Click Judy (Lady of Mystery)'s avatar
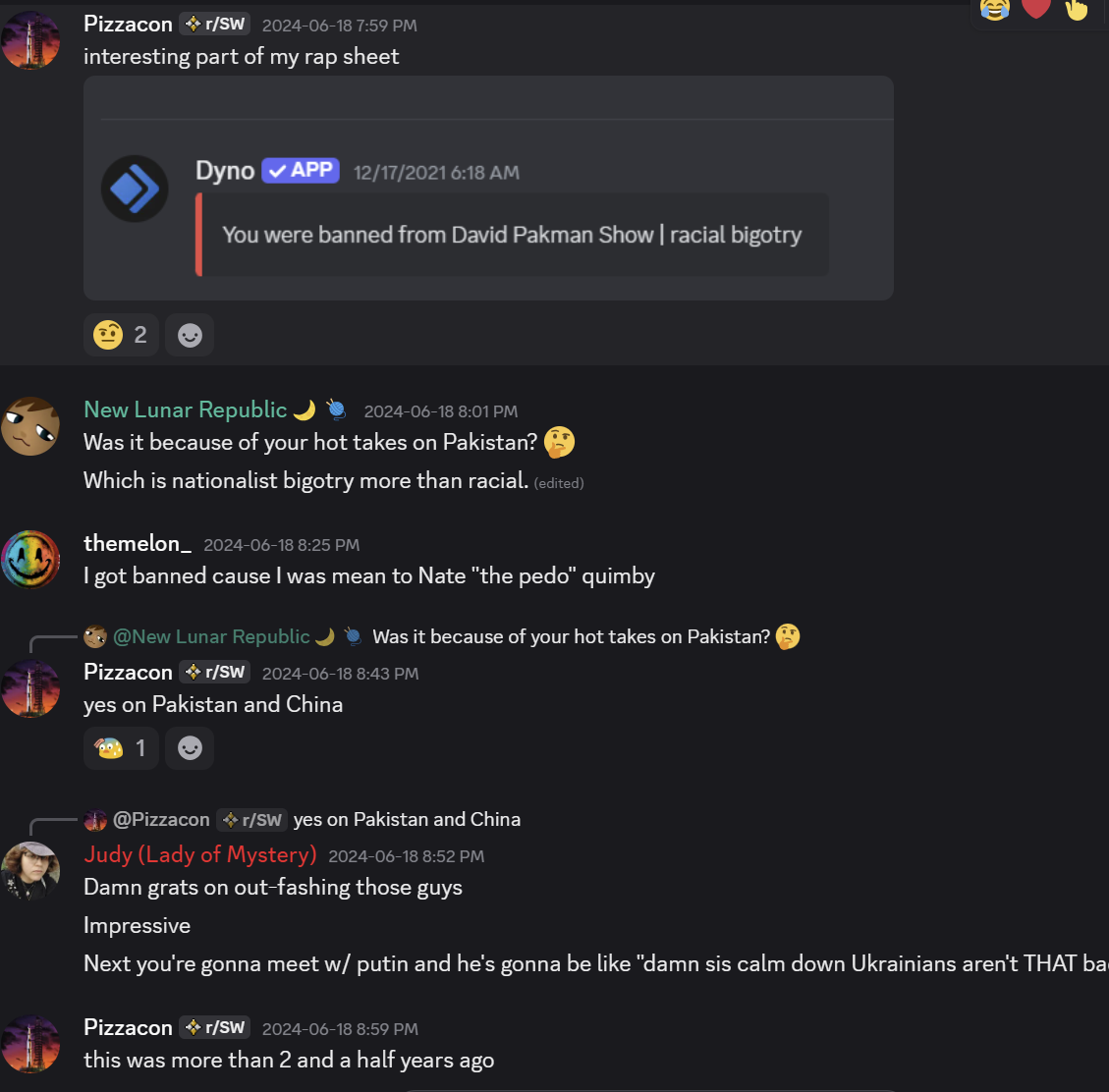Screen dimensions: 1109x1092 click(x=30, y=871)
